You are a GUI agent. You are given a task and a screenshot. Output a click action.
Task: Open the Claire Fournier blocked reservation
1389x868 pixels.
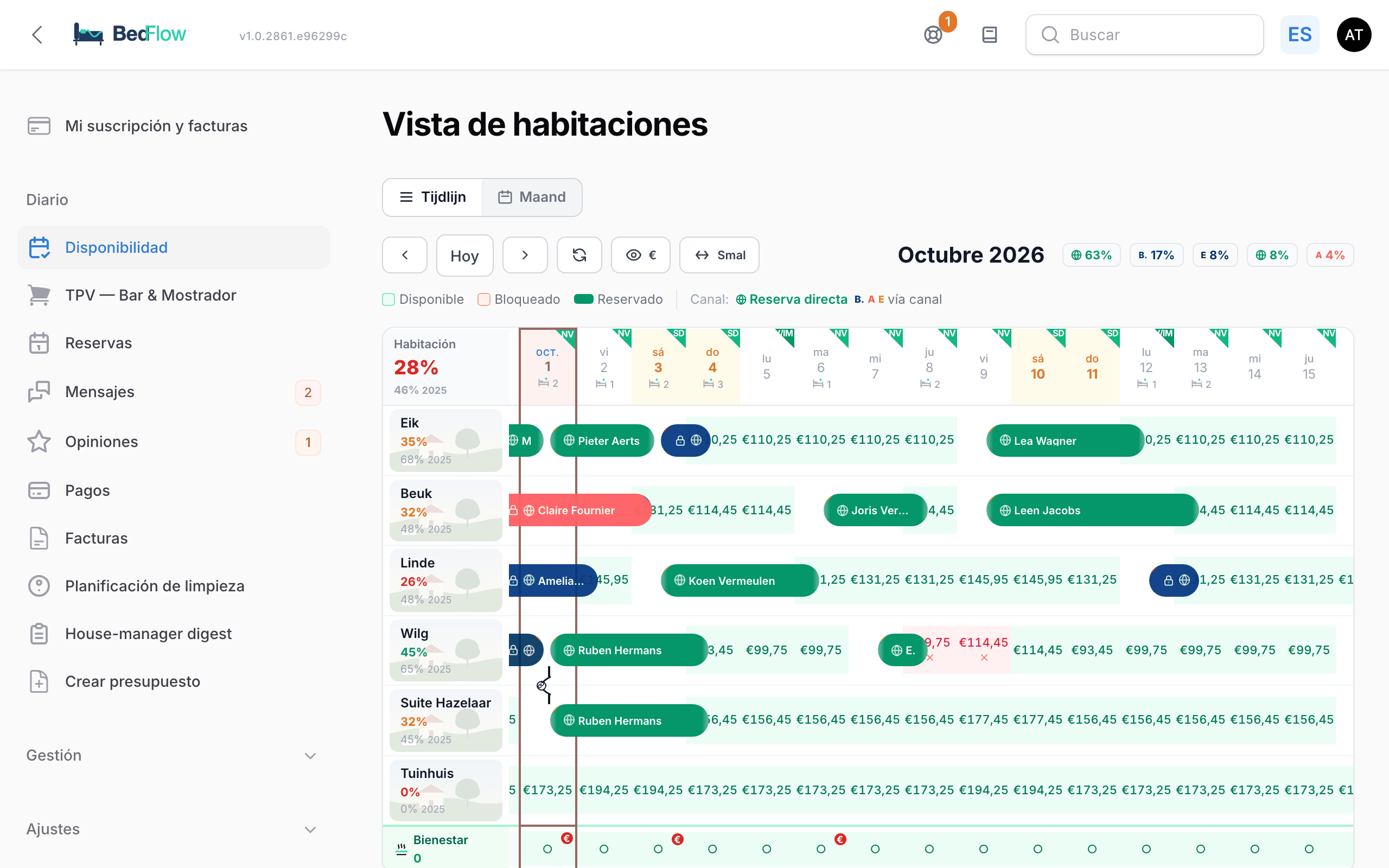point(579,510)
